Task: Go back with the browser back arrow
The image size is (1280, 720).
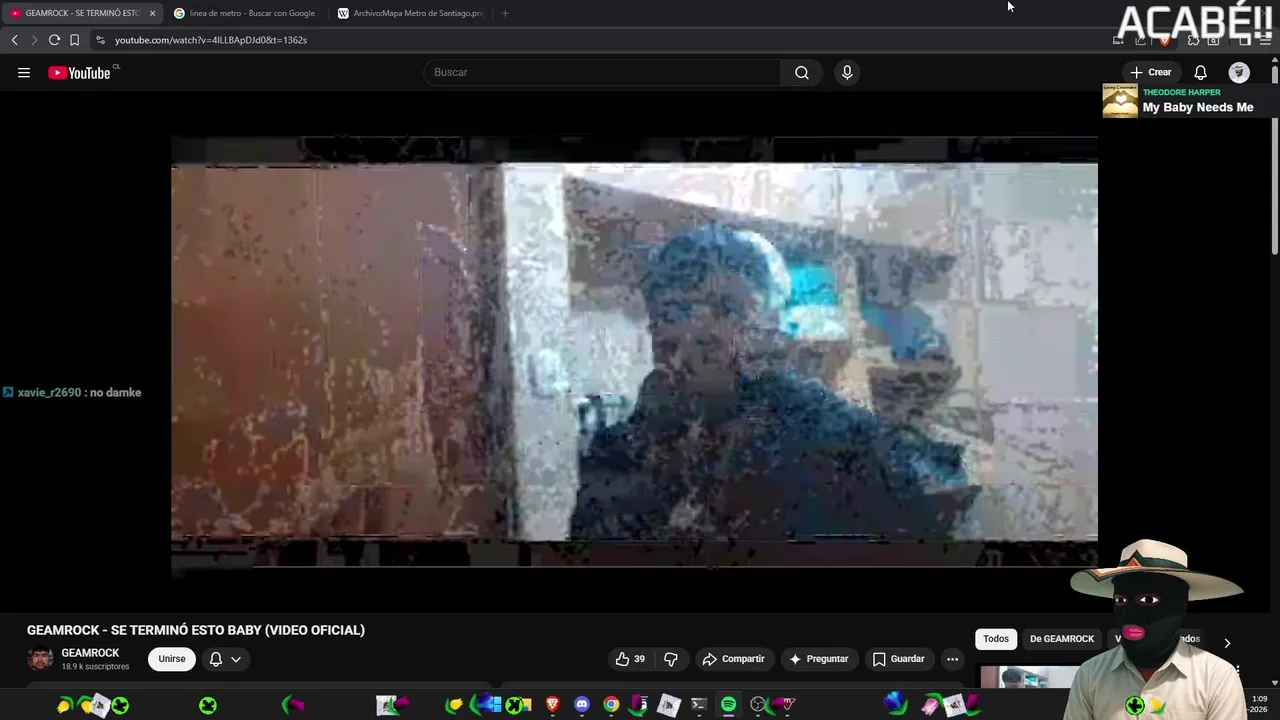Action: tap(14, 40)
